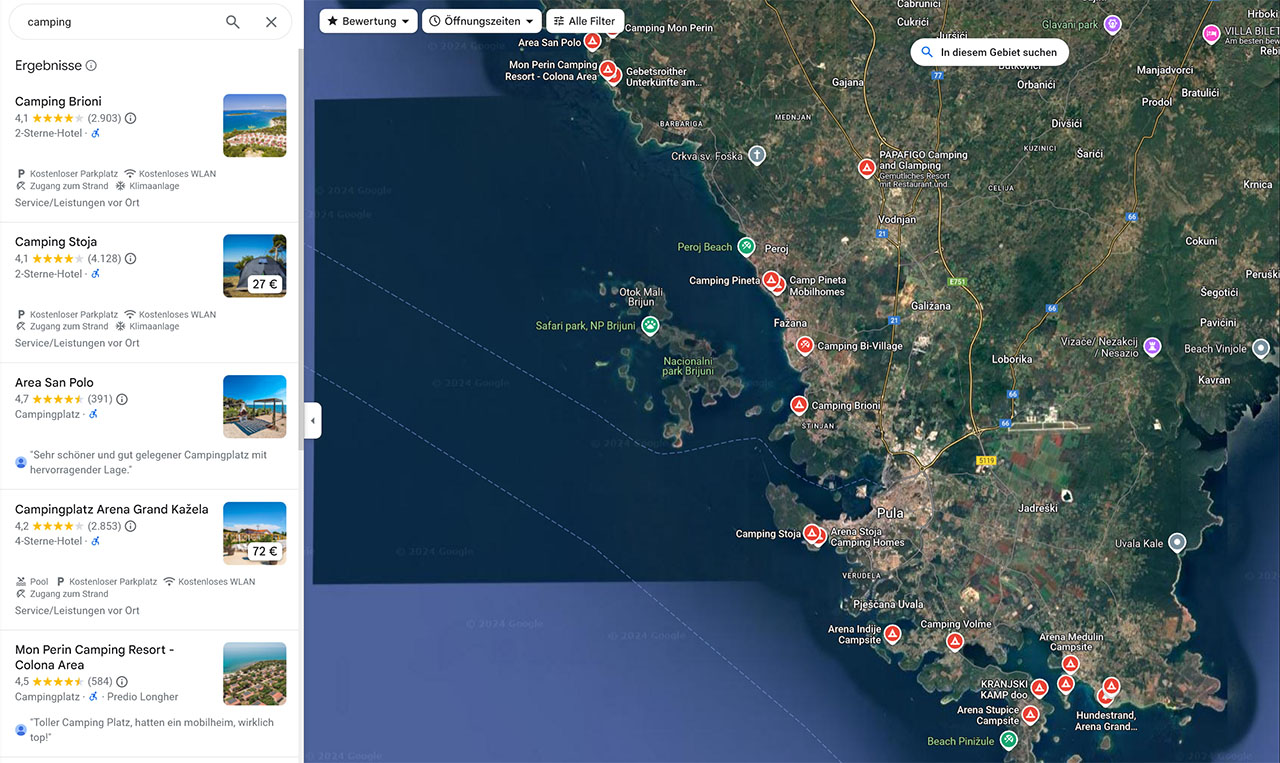Select Vizače/Nezakcij purple marker

1153,346
